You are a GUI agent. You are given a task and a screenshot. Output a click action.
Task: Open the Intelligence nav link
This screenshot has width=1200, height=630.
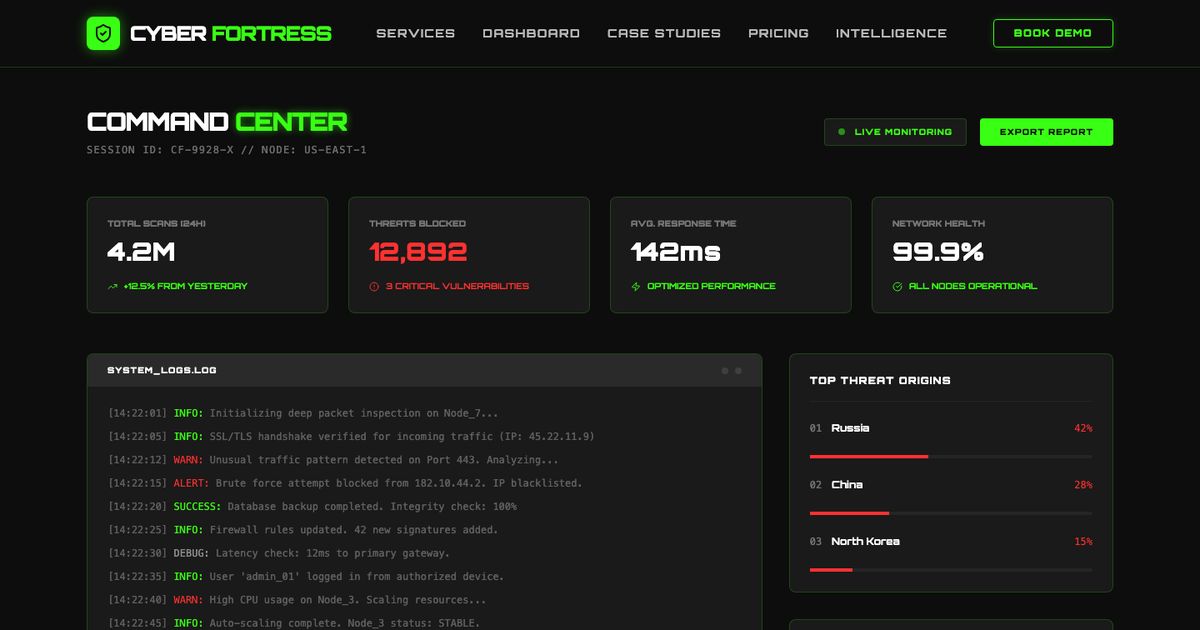pos(891,33)
